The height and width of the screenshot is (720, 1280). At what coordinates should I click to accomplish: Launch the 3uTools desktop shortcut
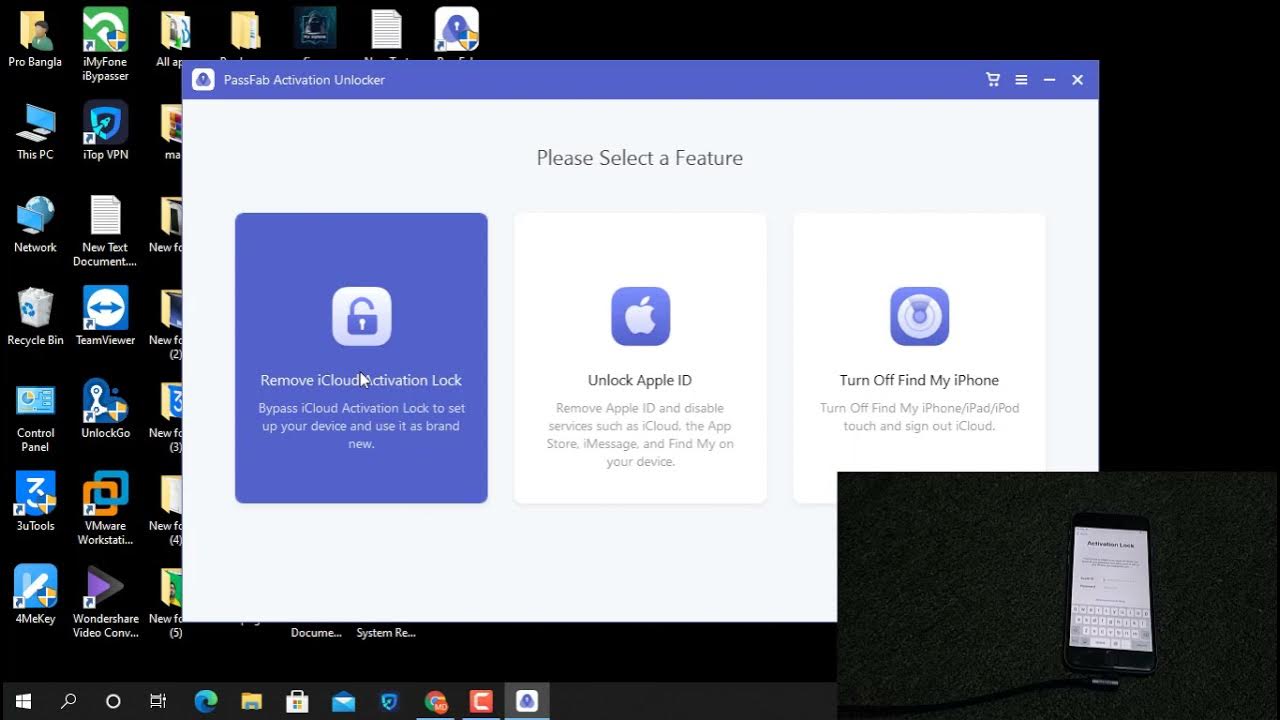(x=35, y=502)
